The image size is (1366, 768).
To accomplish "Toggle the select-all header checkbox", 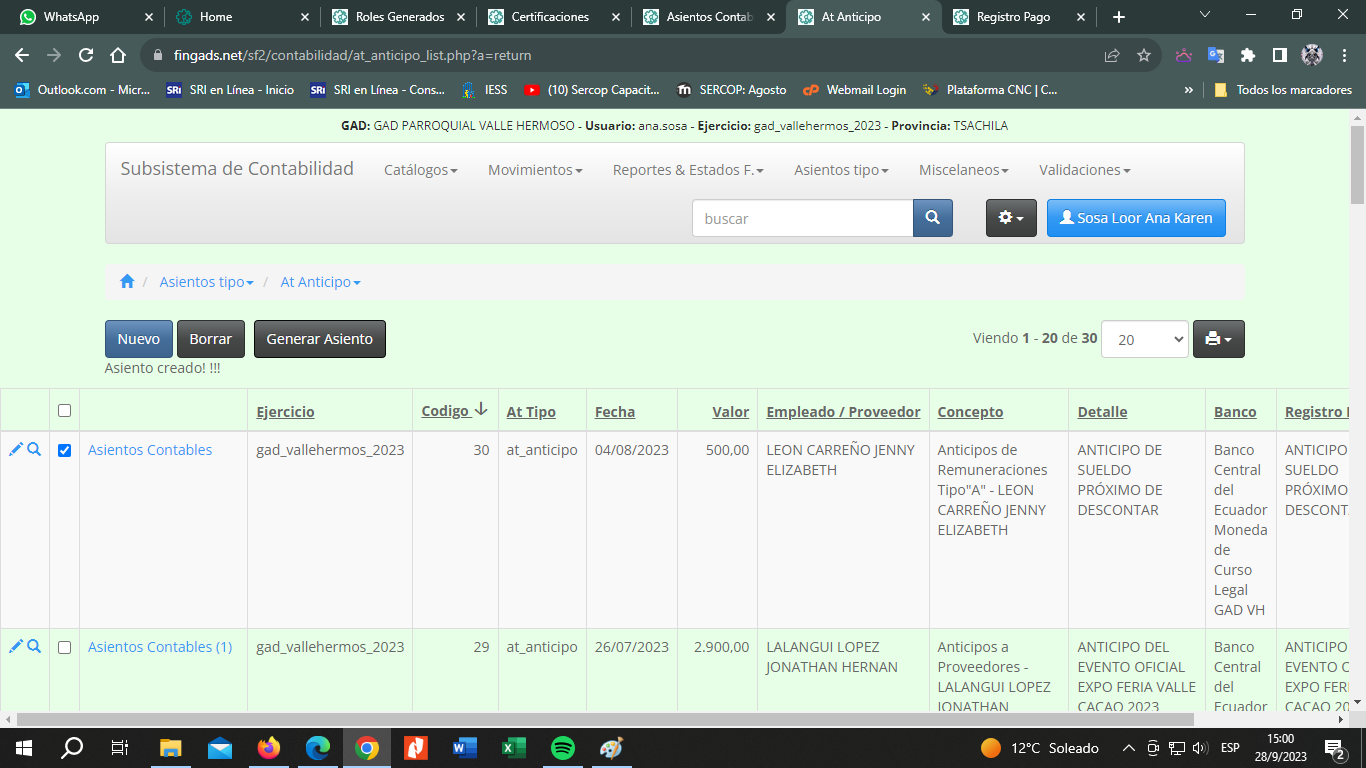I will click(x=65, y=411).
